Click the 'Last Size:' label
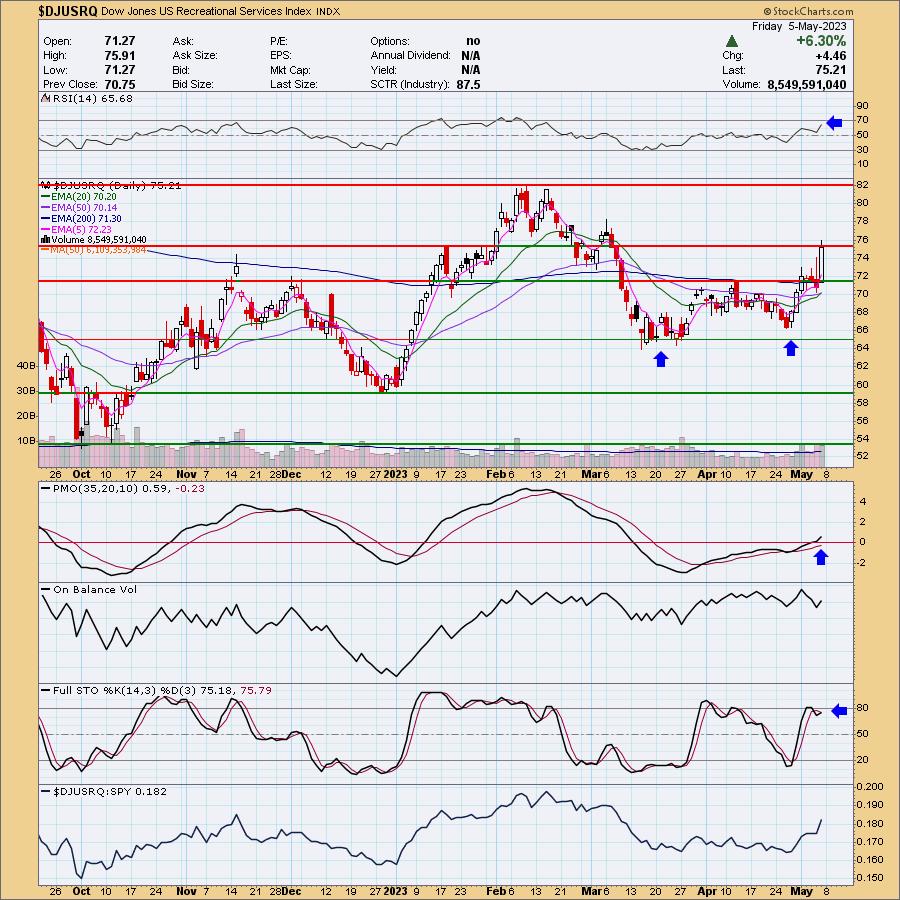The height and width of the screenshot is (900, 900). 293,84
